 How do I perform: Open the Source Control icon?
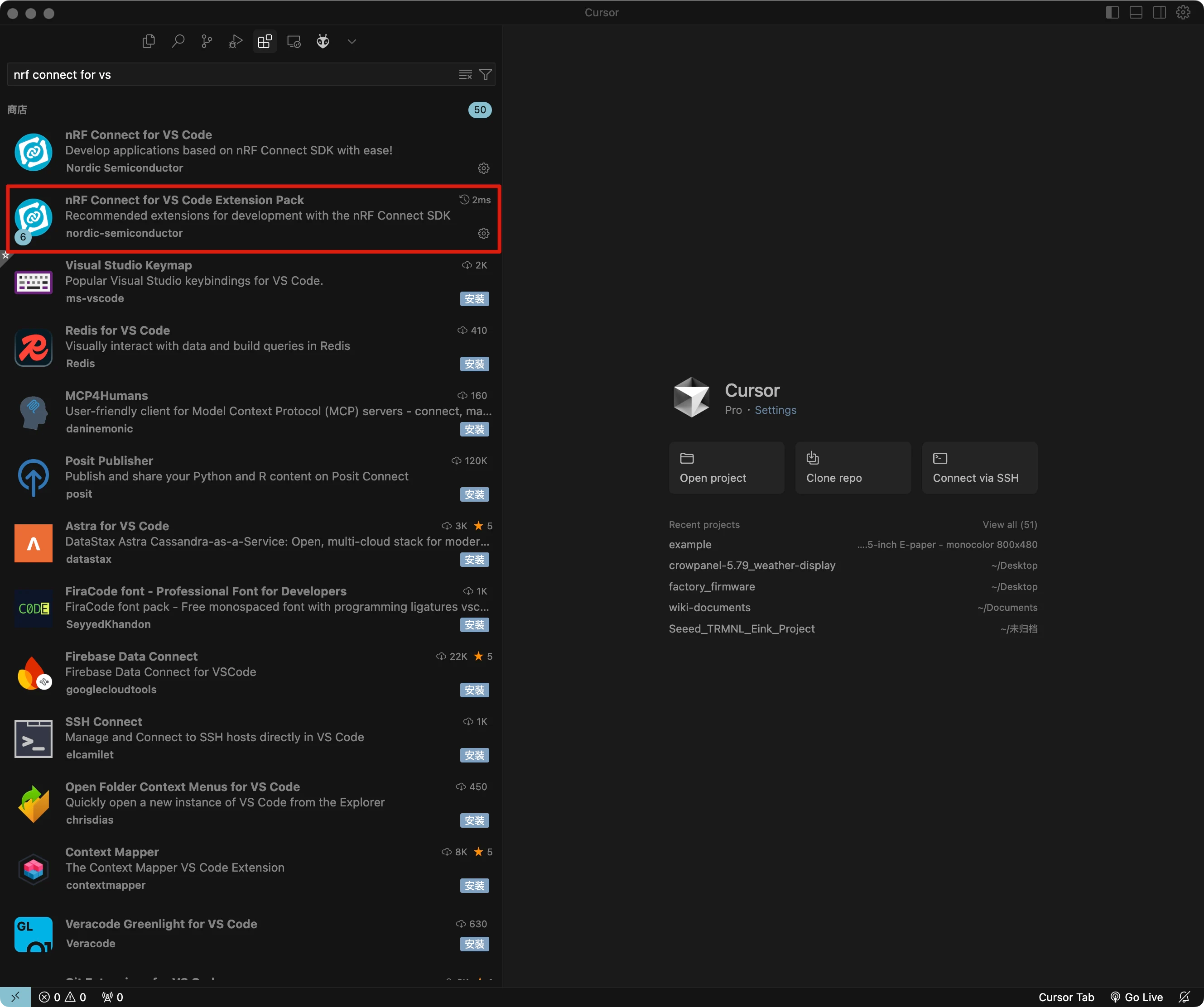[207, 41]
